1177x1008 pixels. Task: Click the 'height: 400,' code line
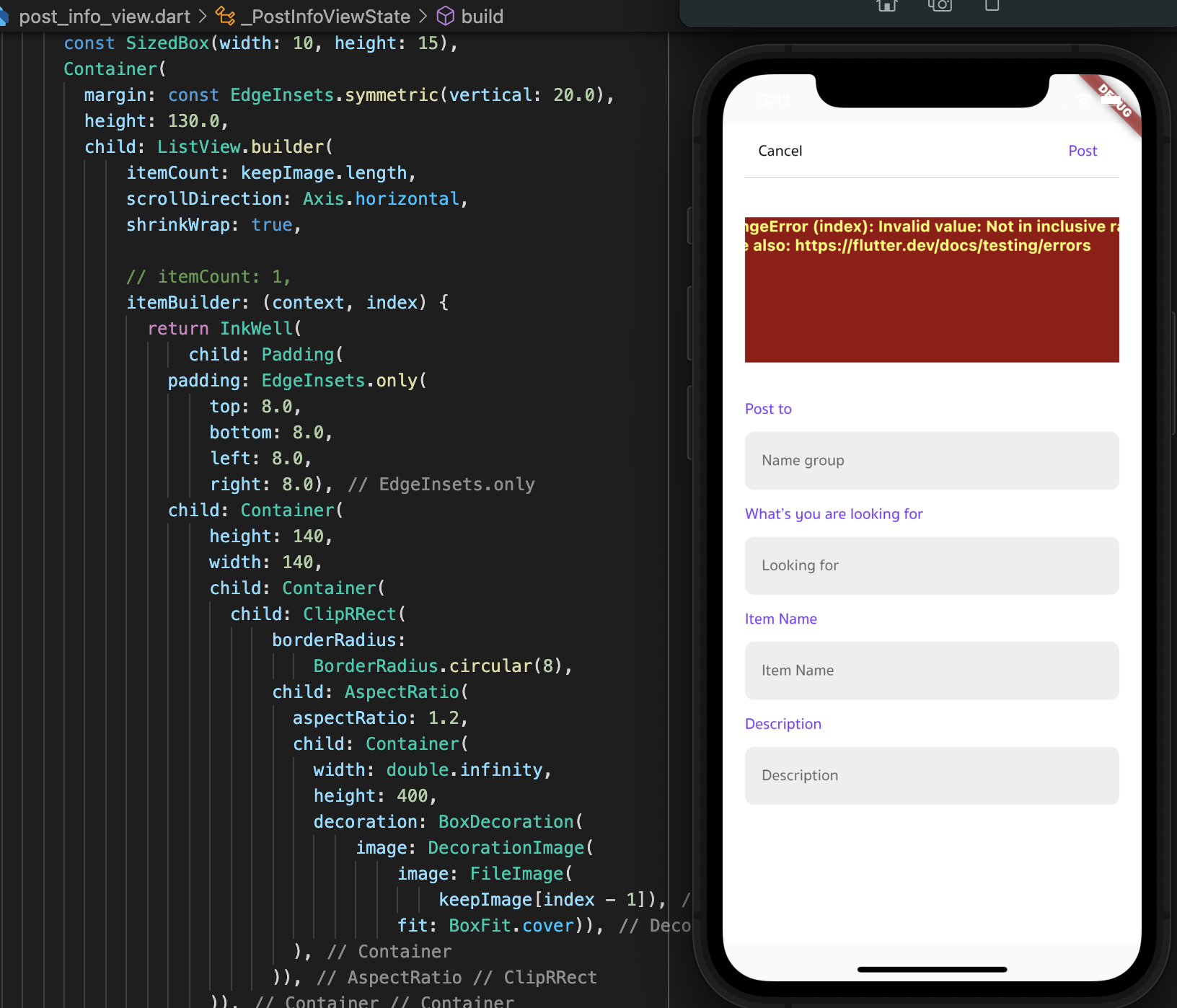(375, 796)
